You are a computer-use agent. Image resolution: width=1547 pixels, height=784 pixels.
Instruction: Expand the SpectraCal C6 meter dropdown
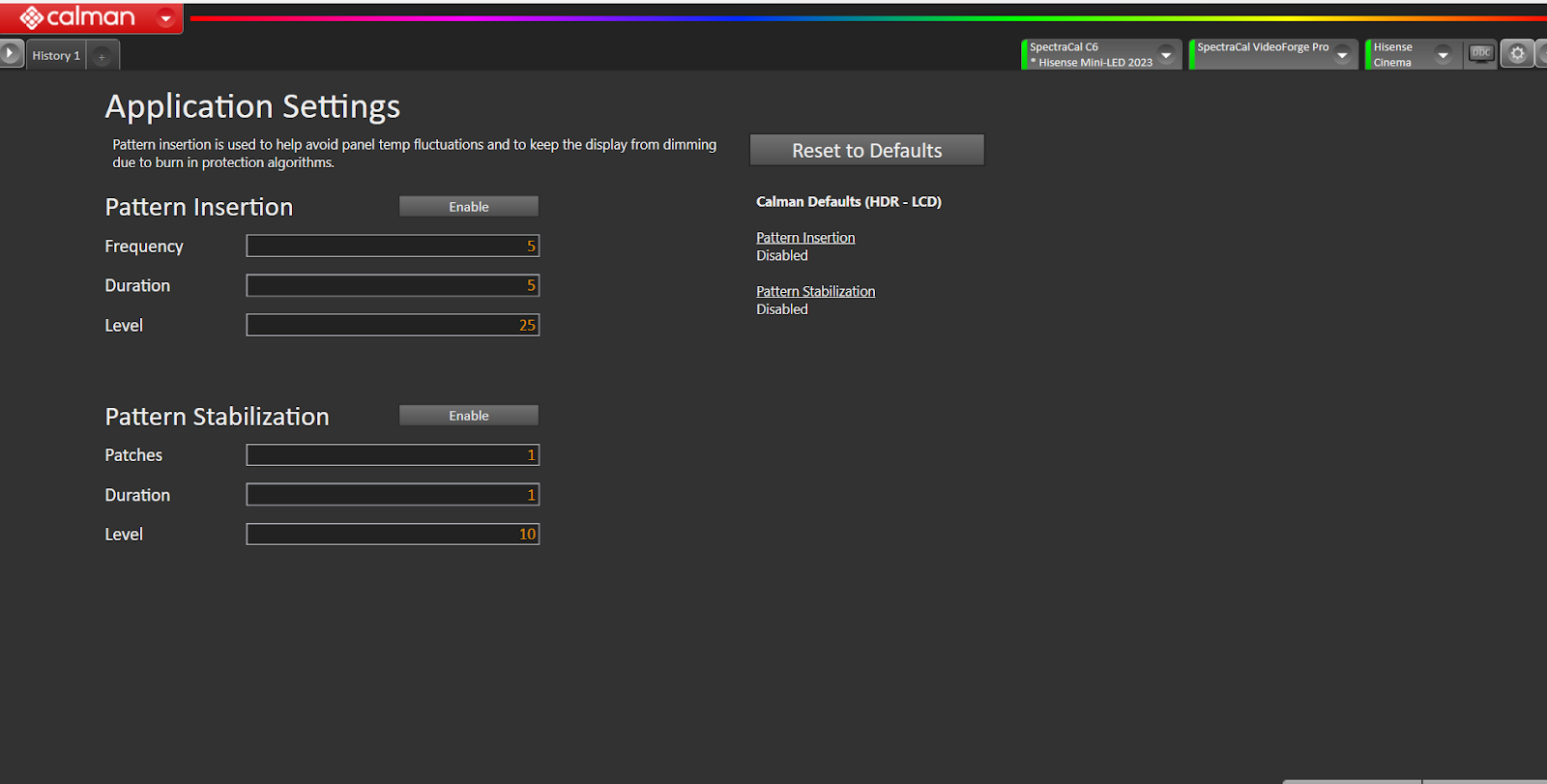point(1166,55)
